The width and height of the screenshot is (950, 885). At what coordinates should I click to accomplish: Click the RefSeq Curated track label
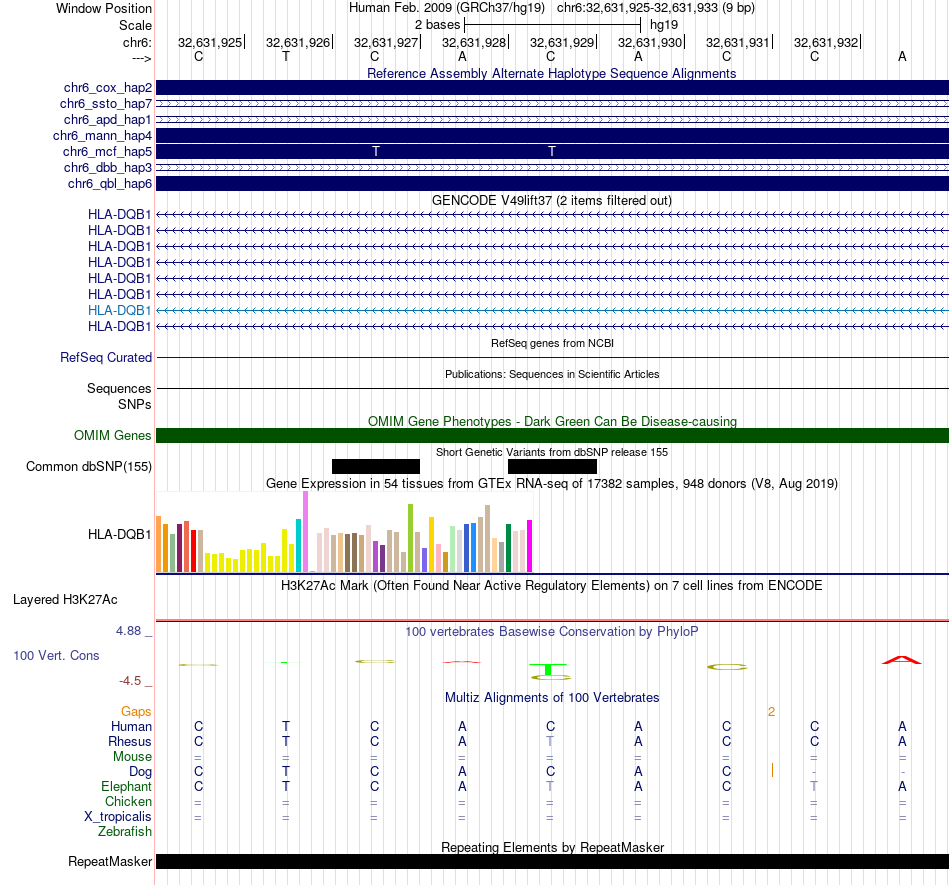click(x=105, y=357)
